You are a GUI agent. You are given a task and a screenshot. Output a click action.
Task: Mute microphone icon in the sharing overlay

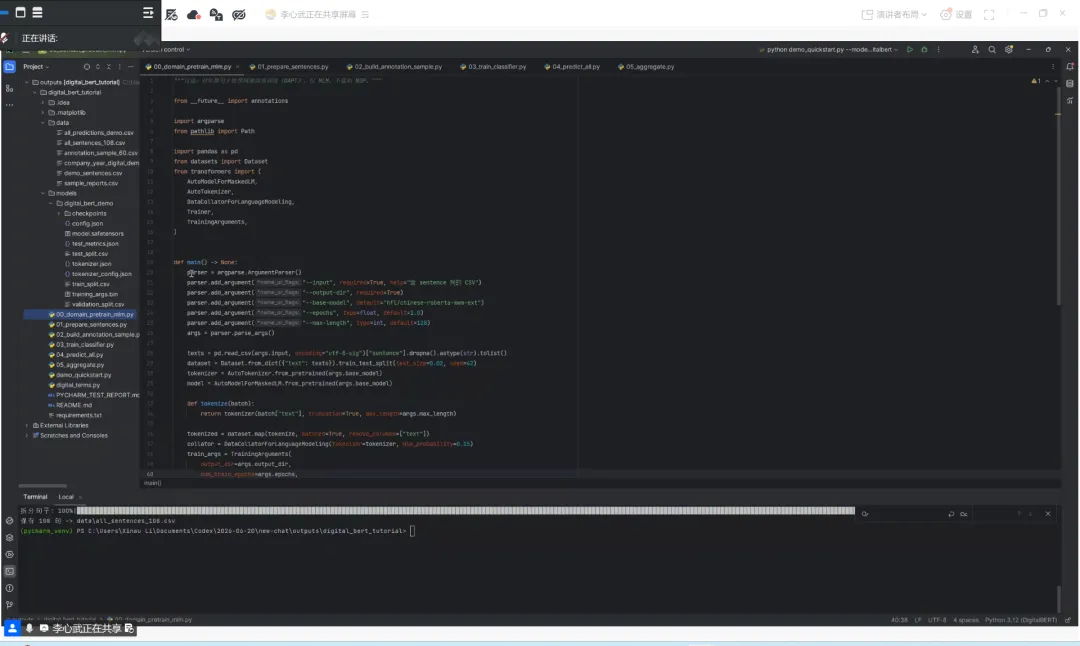[29, 628]
